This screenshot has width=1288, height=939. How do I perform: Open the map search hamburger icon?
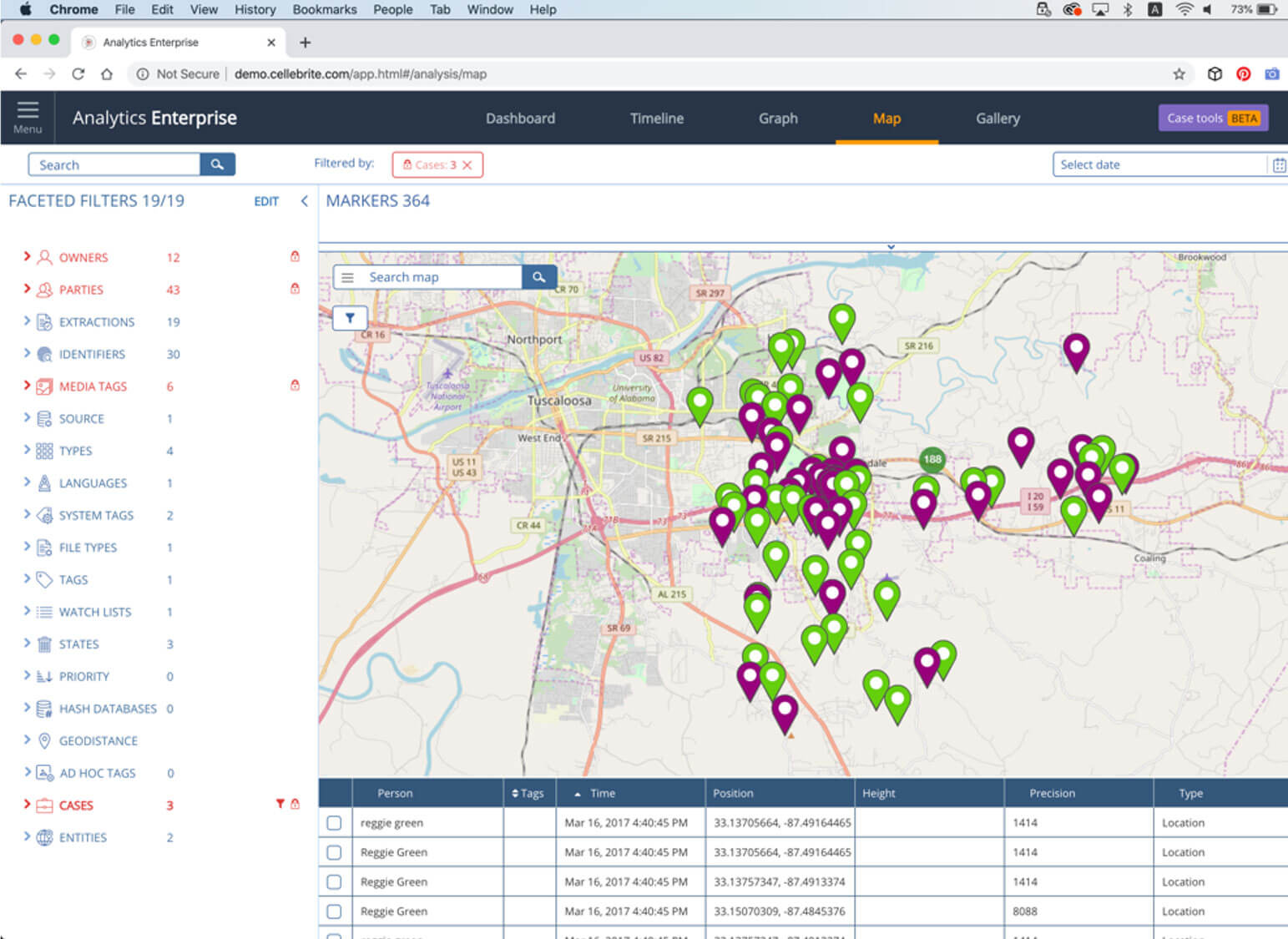point(348,277)
